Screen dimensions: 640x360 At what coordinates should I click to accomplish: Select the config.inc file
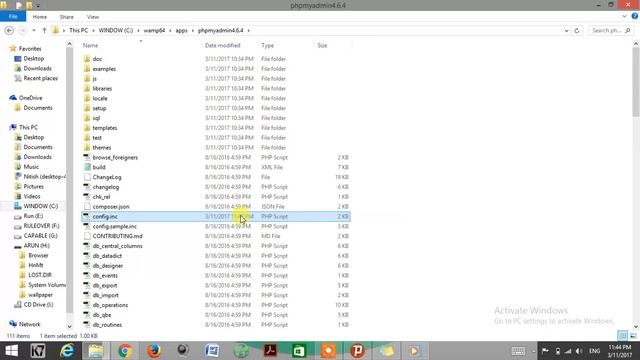click(x=216, y=216)
